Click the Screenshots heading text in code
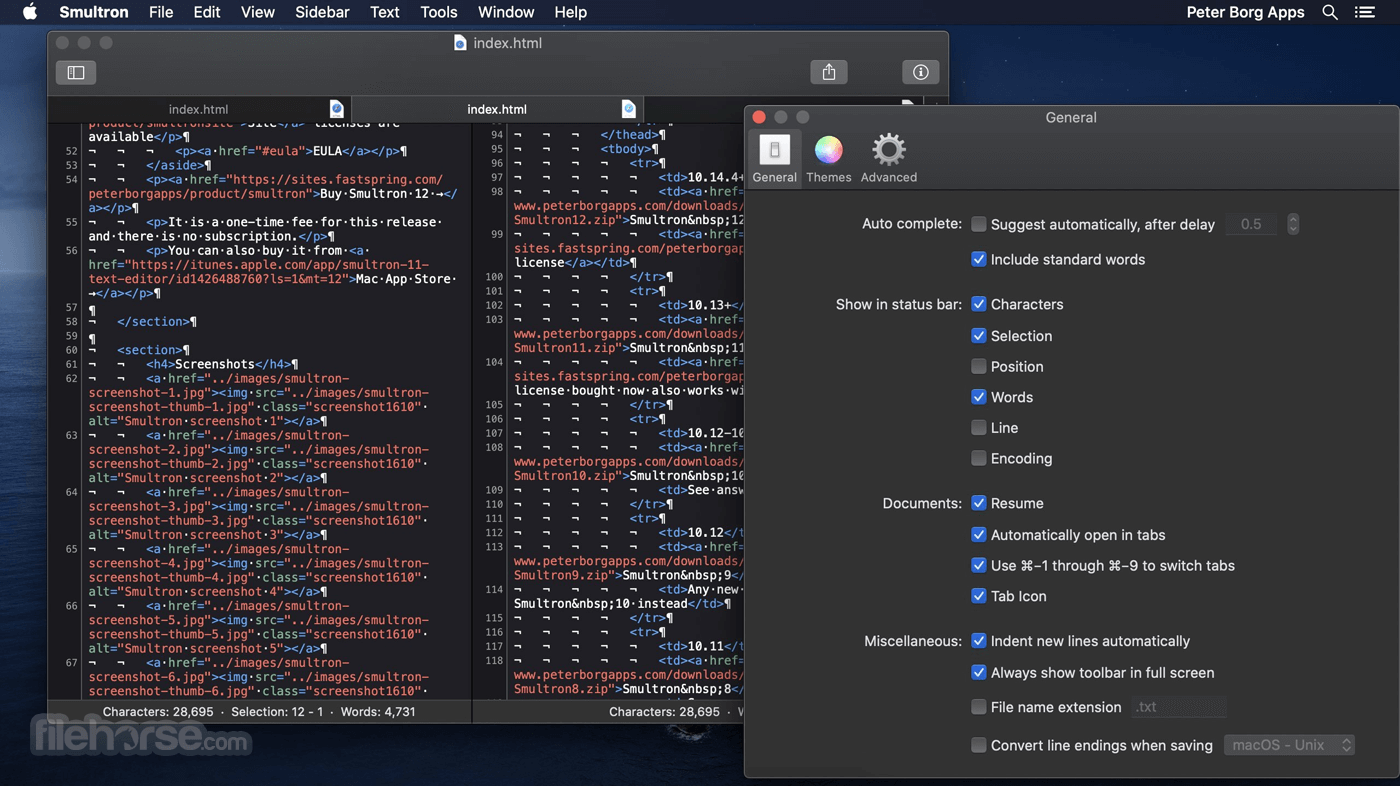 point(215,364)
